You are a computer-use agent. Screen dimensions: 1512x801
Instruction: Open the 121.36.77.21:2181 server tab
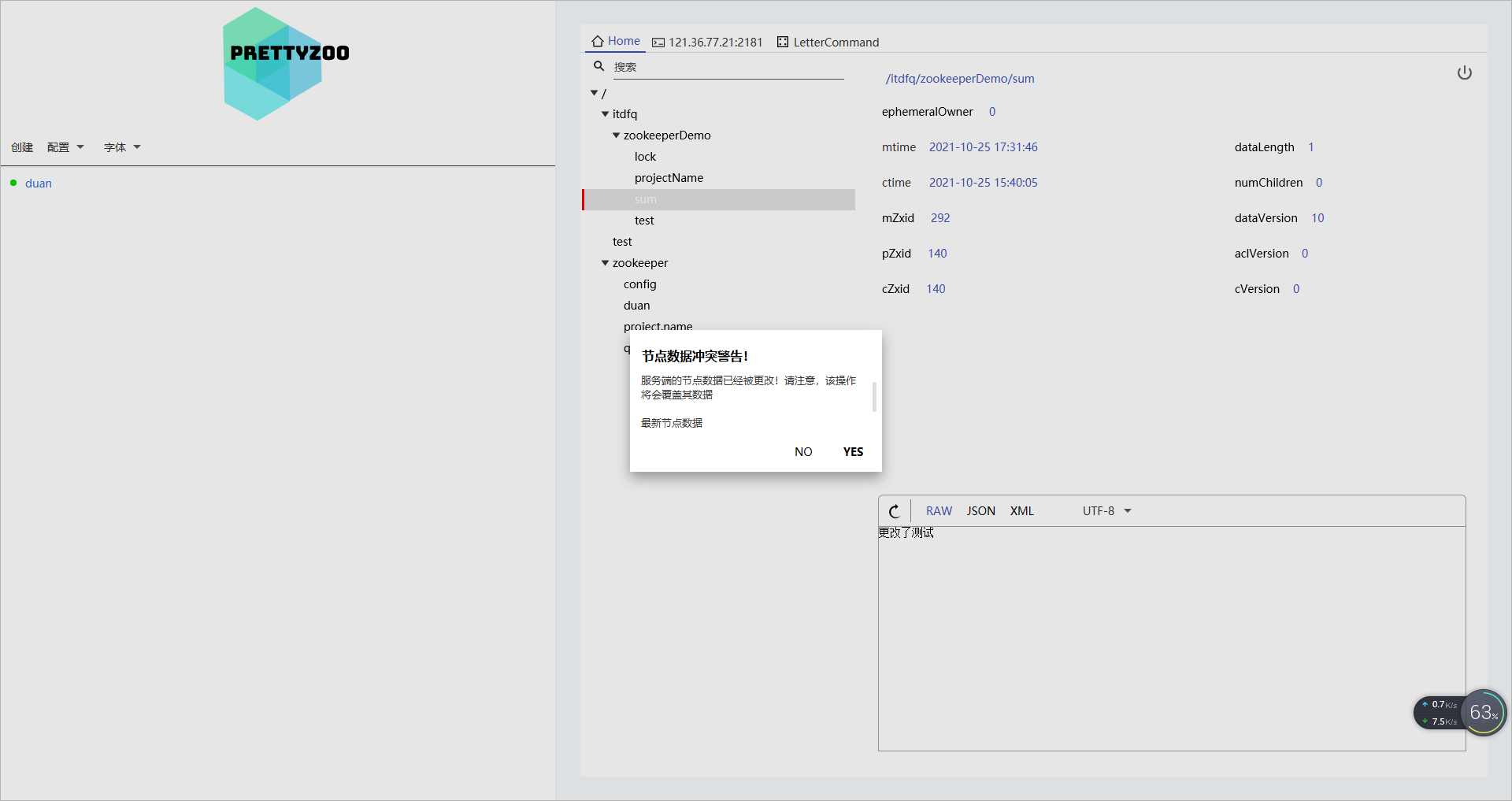pyautogui.click(x=707, y=43)
